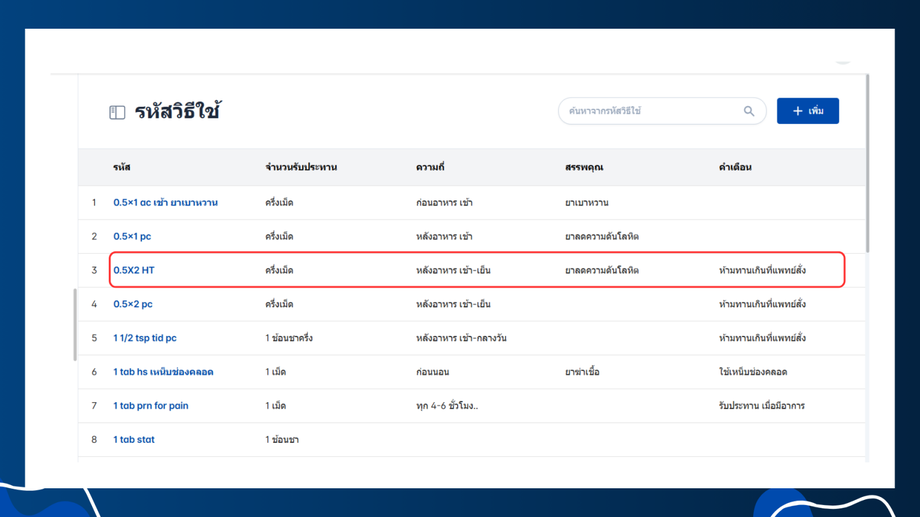
Task: Click the คำเตือน column header
Action: [735, 167]
